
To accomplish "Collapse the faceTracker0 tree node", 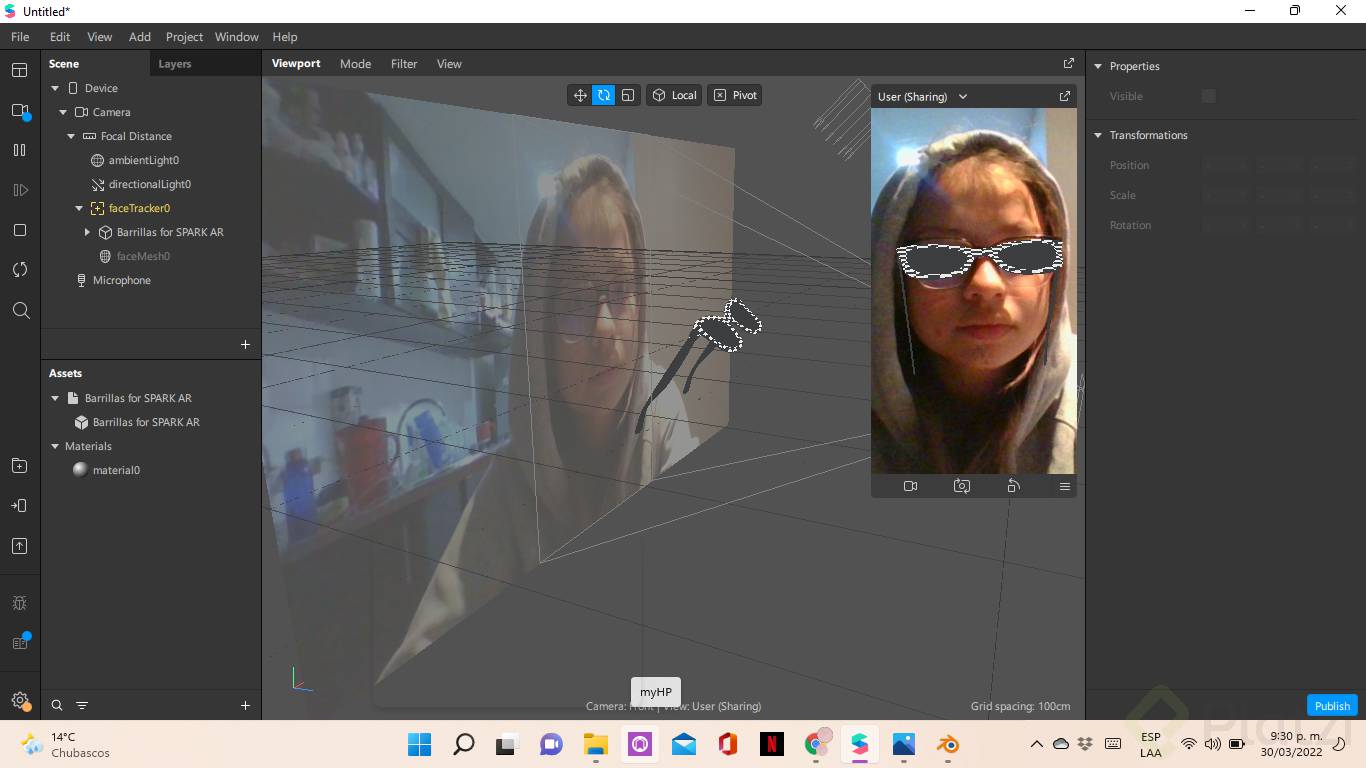I will (79, 208).
